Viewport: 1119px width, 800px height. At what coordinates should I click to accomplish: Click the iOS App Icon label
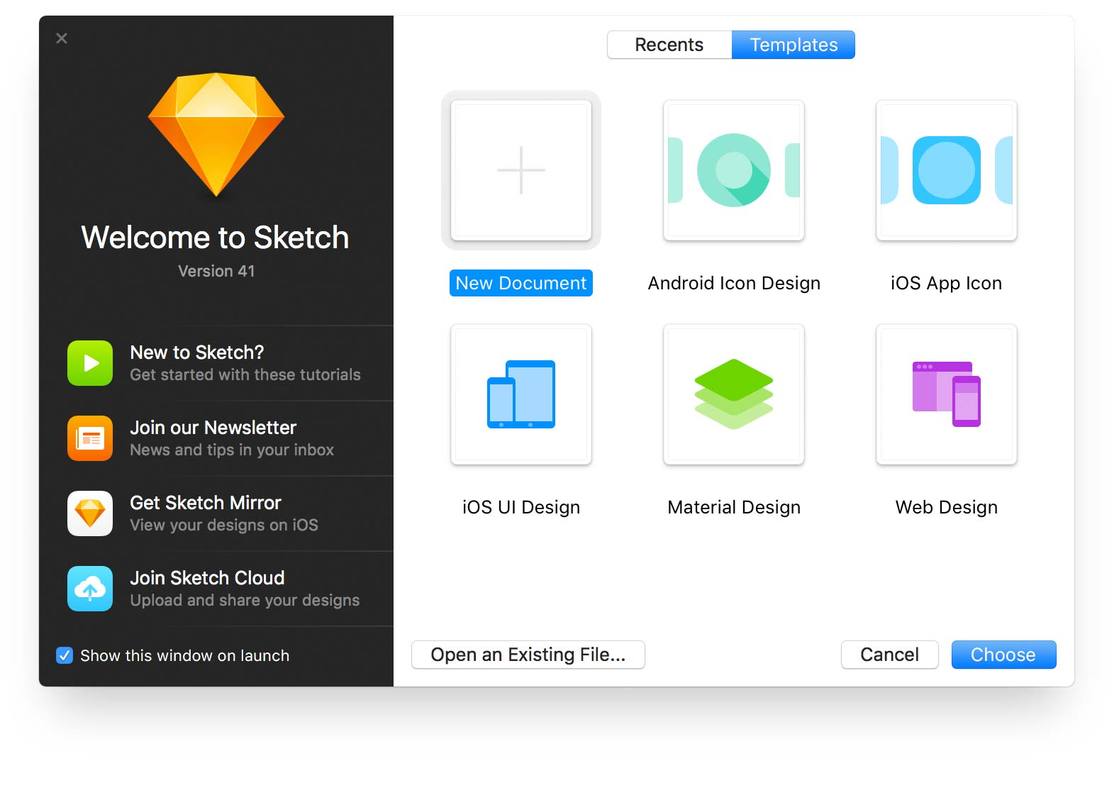[946, 283]
